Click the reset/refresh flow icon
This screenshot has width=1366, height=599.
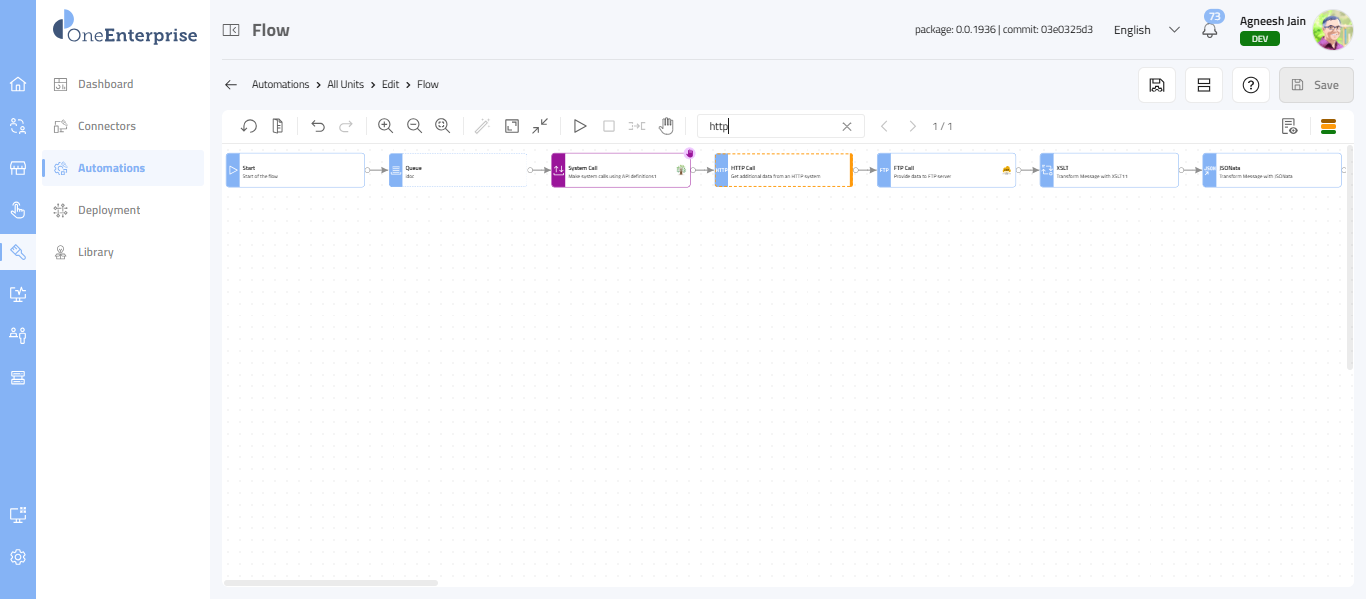click(249, 126)
